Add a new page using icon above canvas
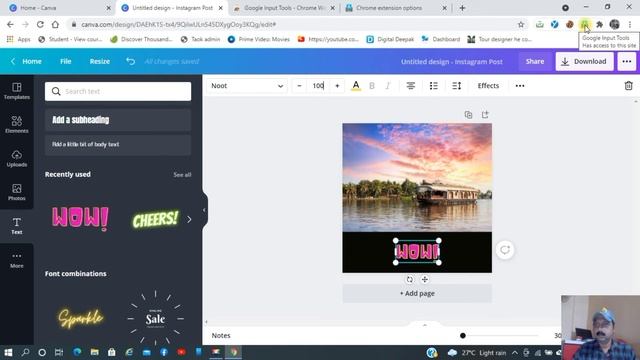The height and width of the screenshot is (360, 640). click(485, 115)
